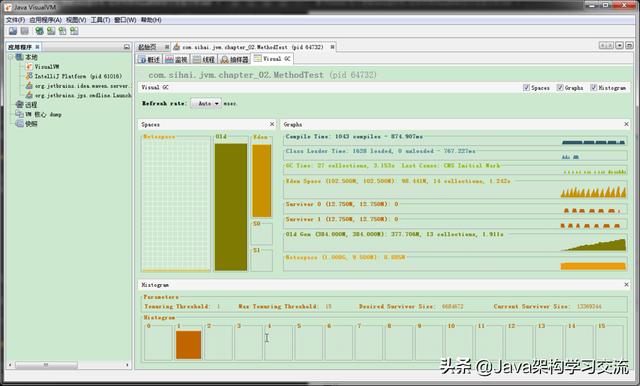Screen dimensions: 640x386
Task: Toggle the Histogram checkbox
Action: pyautogui.click(x=593, y=87)
